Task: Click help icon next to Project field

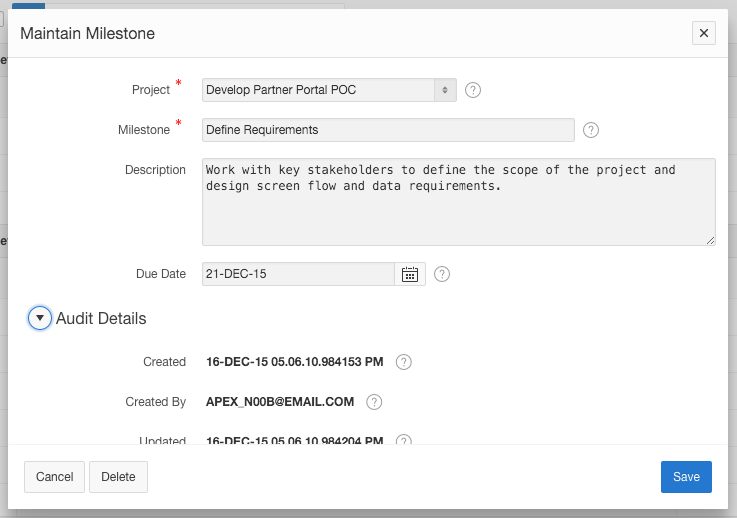Action: tap(474, 90)
